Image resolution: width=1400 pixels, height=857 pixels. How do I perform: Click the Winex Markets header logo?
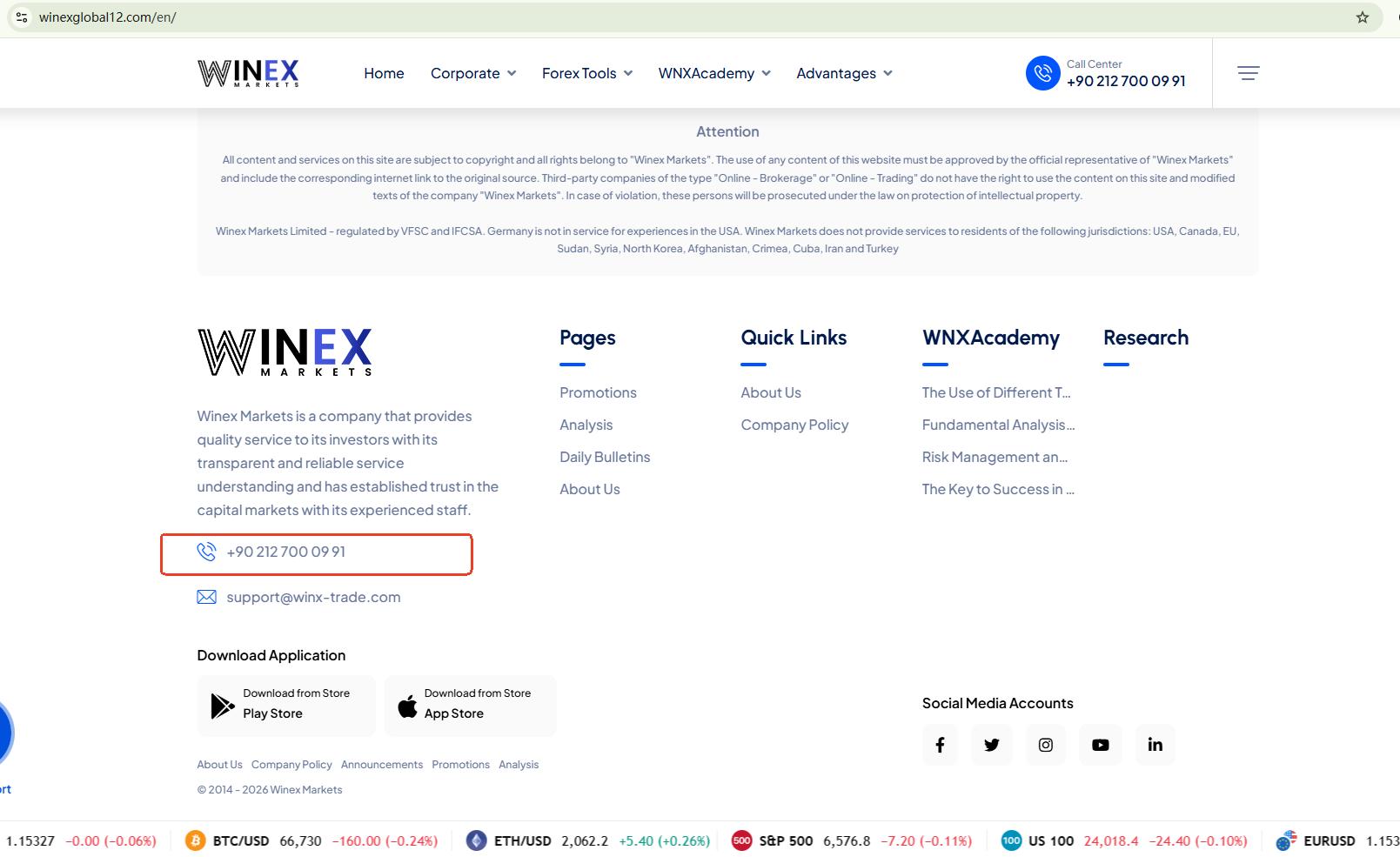pos(248,73)
